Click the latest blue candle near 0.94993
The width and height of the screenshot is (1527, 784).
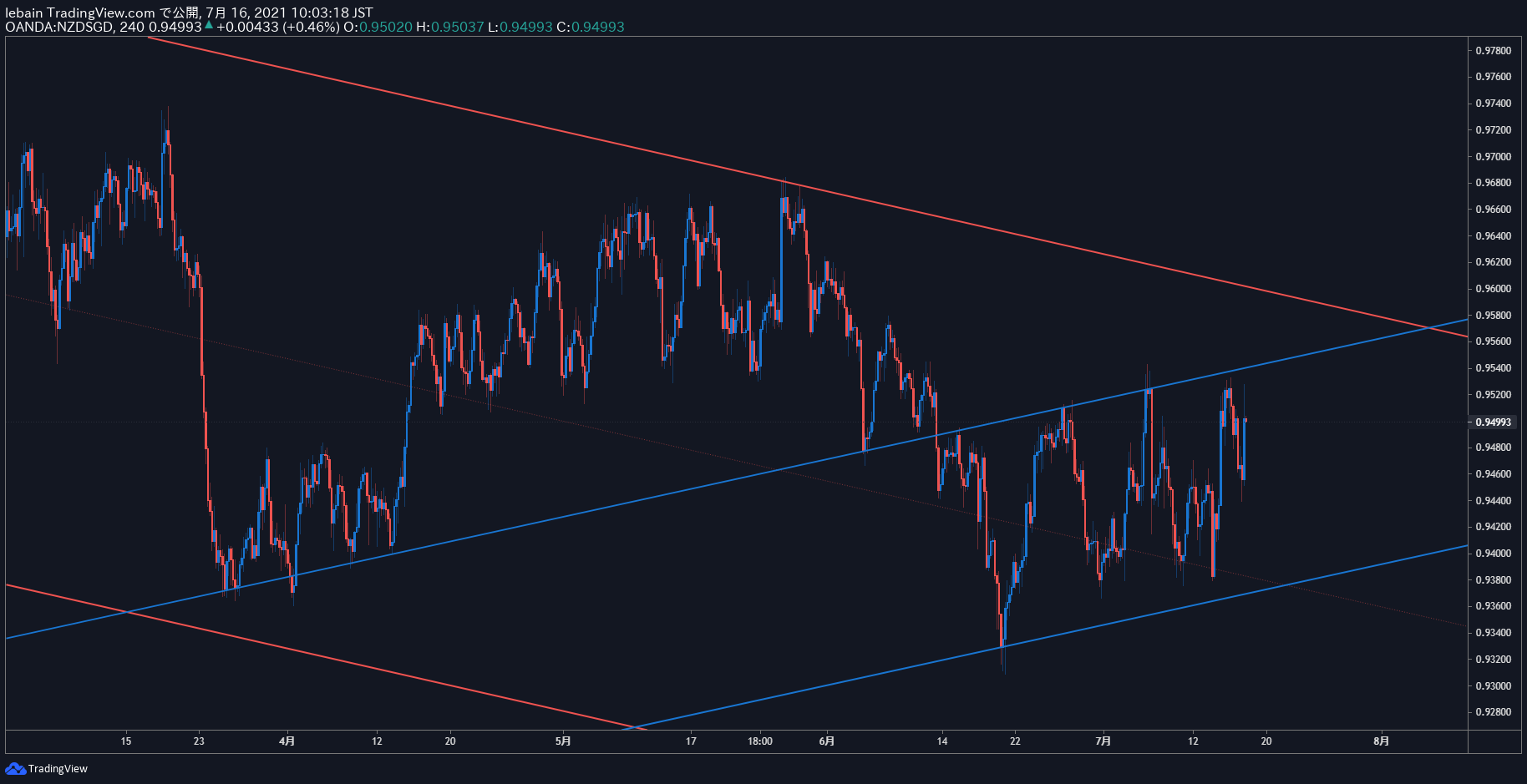pos(1244,449)
